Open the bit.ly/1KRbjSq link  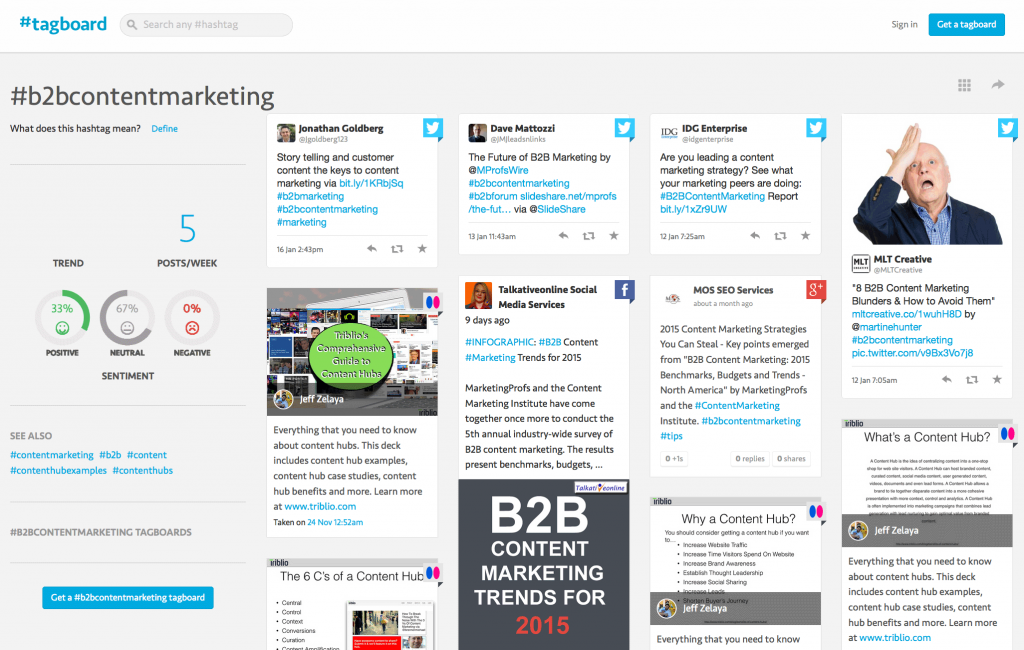click(x=371, y=184)
